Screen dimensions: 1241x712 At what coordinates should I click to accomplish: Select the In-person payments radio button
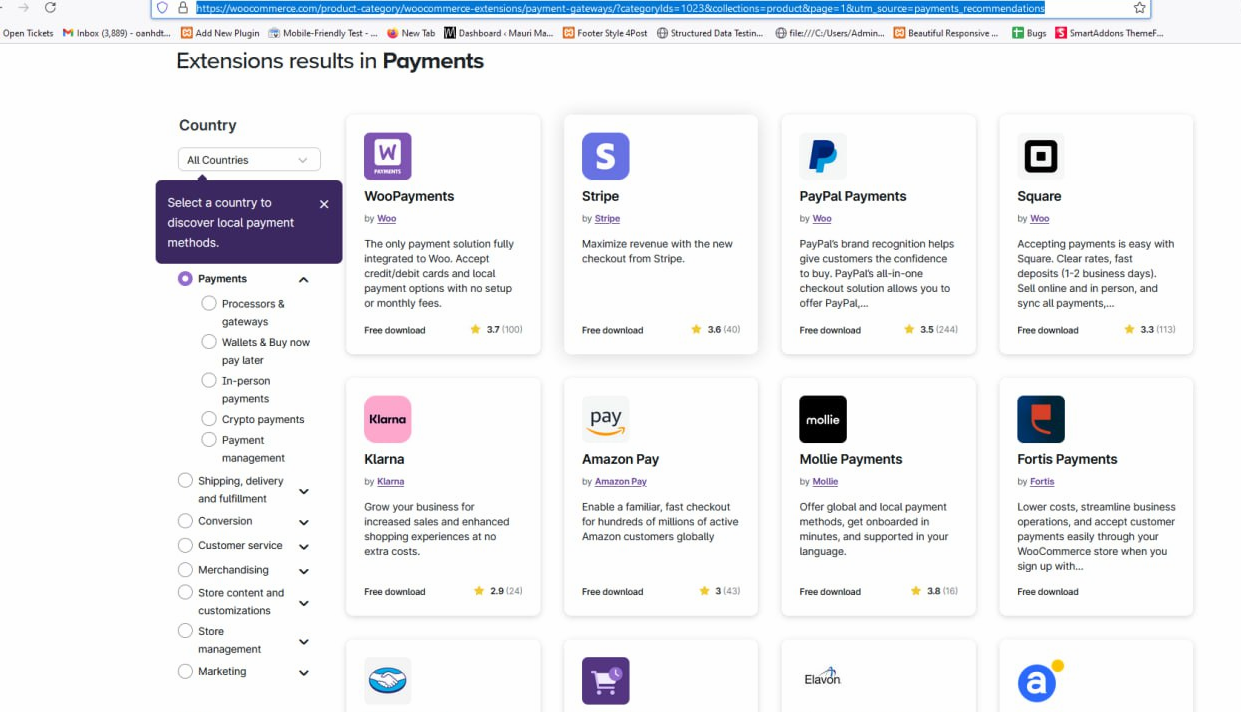click(x=209, y=380)
